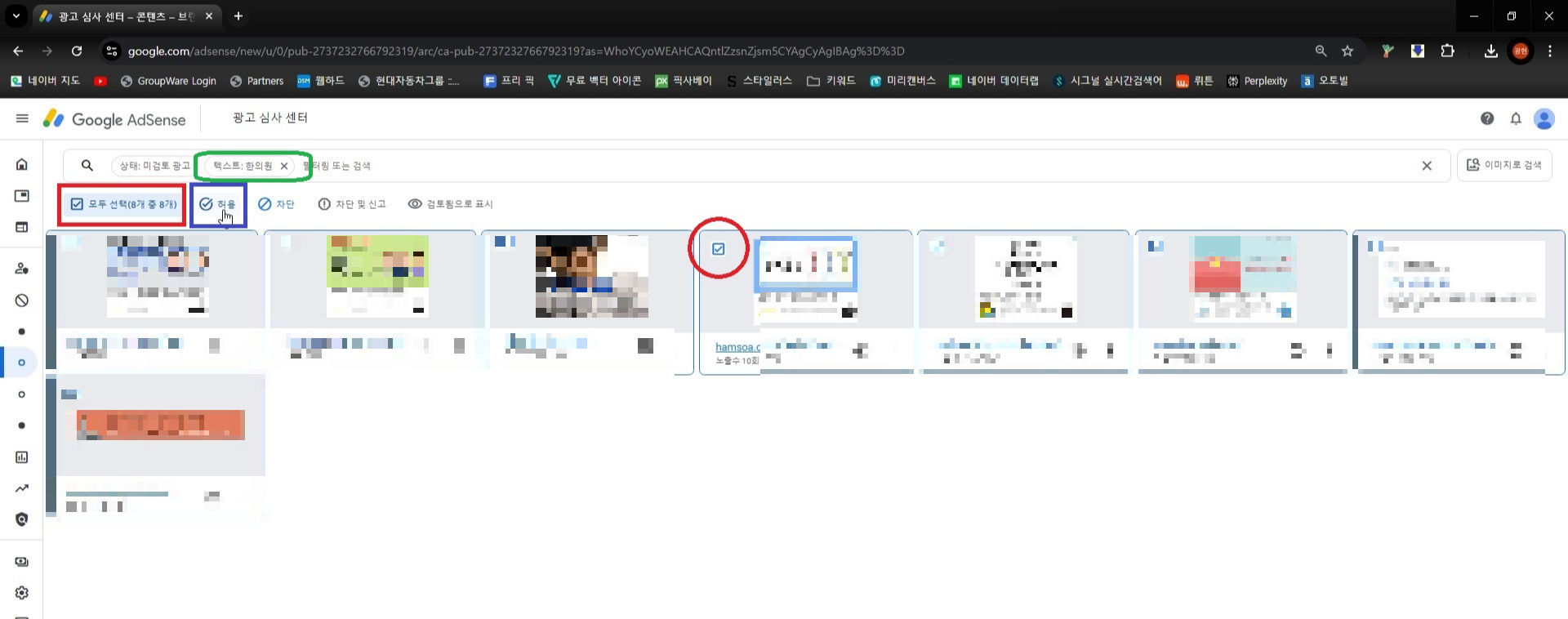Go back in the browser
The height and width of the screenshot is (619, 1568).
(x=18, y=51)
